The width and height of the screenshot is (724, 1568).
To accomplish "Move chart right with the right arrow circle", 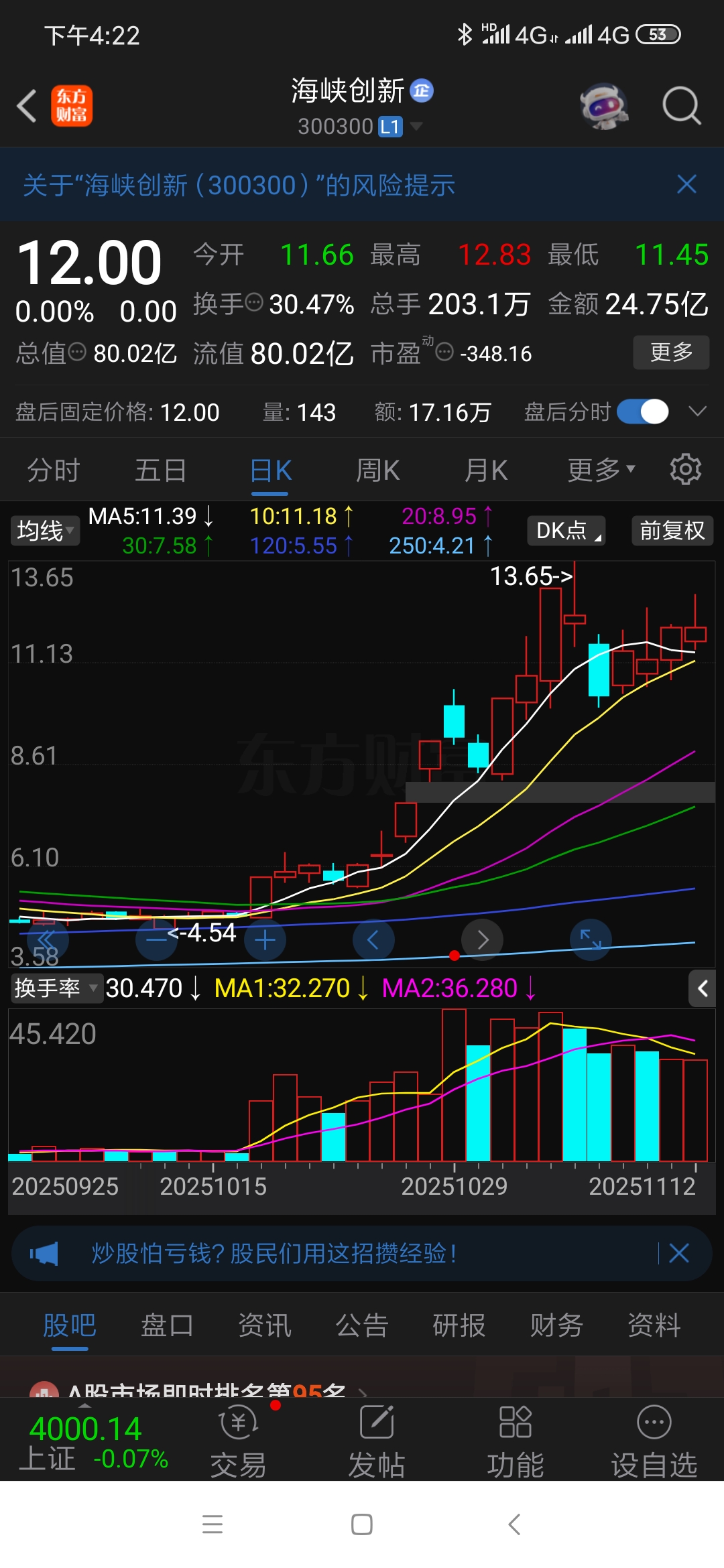I will pos(483,939).
